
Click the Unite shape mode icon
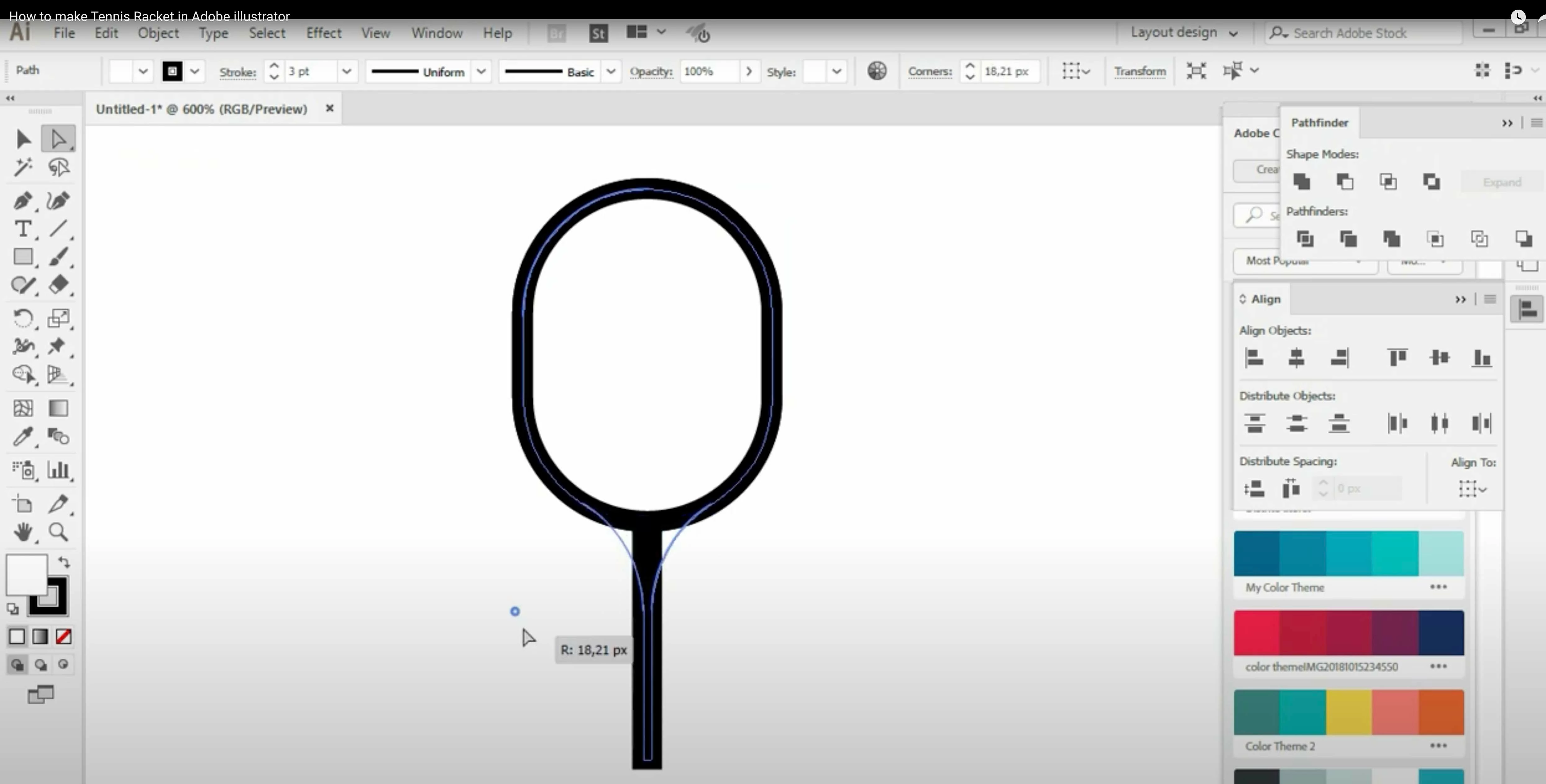coord(1301,182)
